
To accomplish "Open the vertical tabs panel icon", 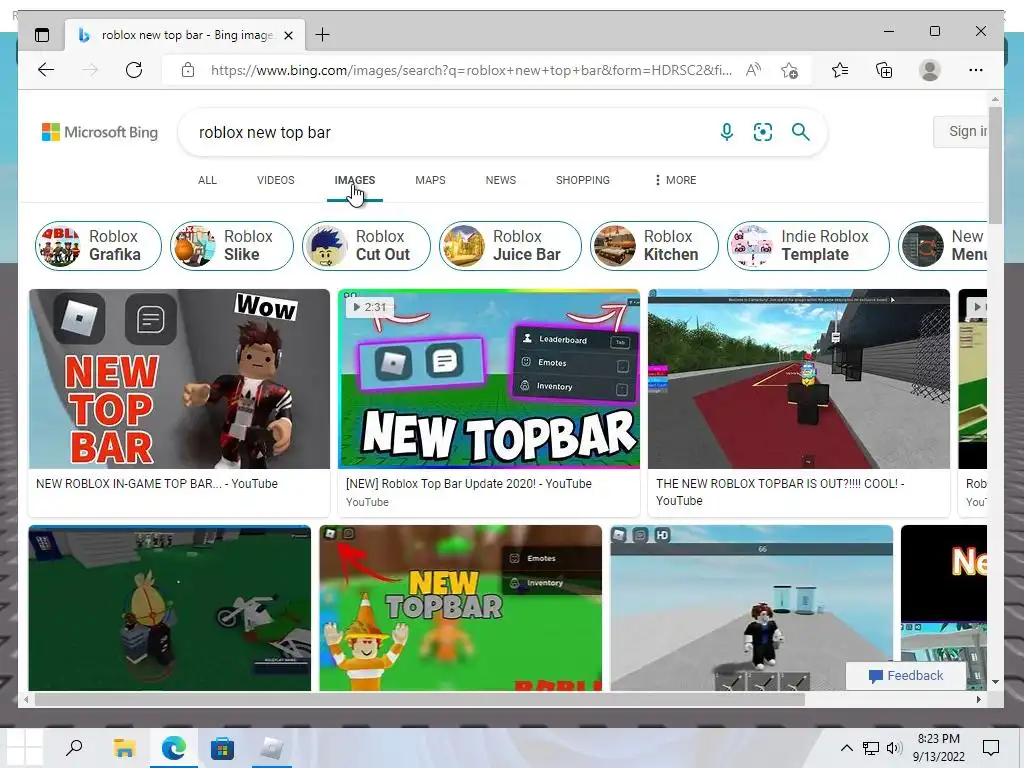I will click(x=42, y=35).
